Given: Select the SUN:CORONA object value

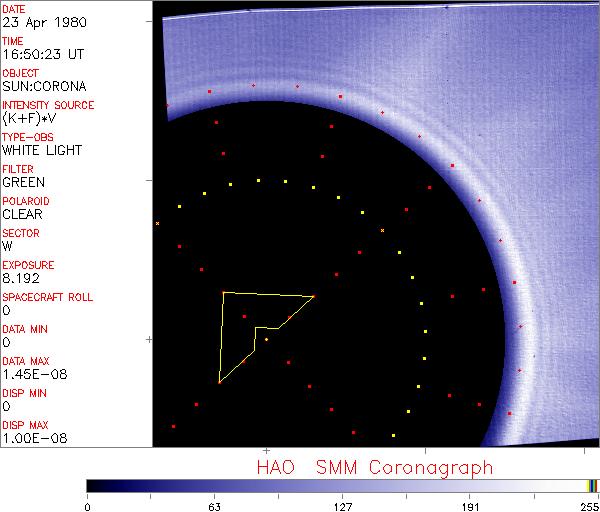Looking at the screenshot, I should 45,86.
